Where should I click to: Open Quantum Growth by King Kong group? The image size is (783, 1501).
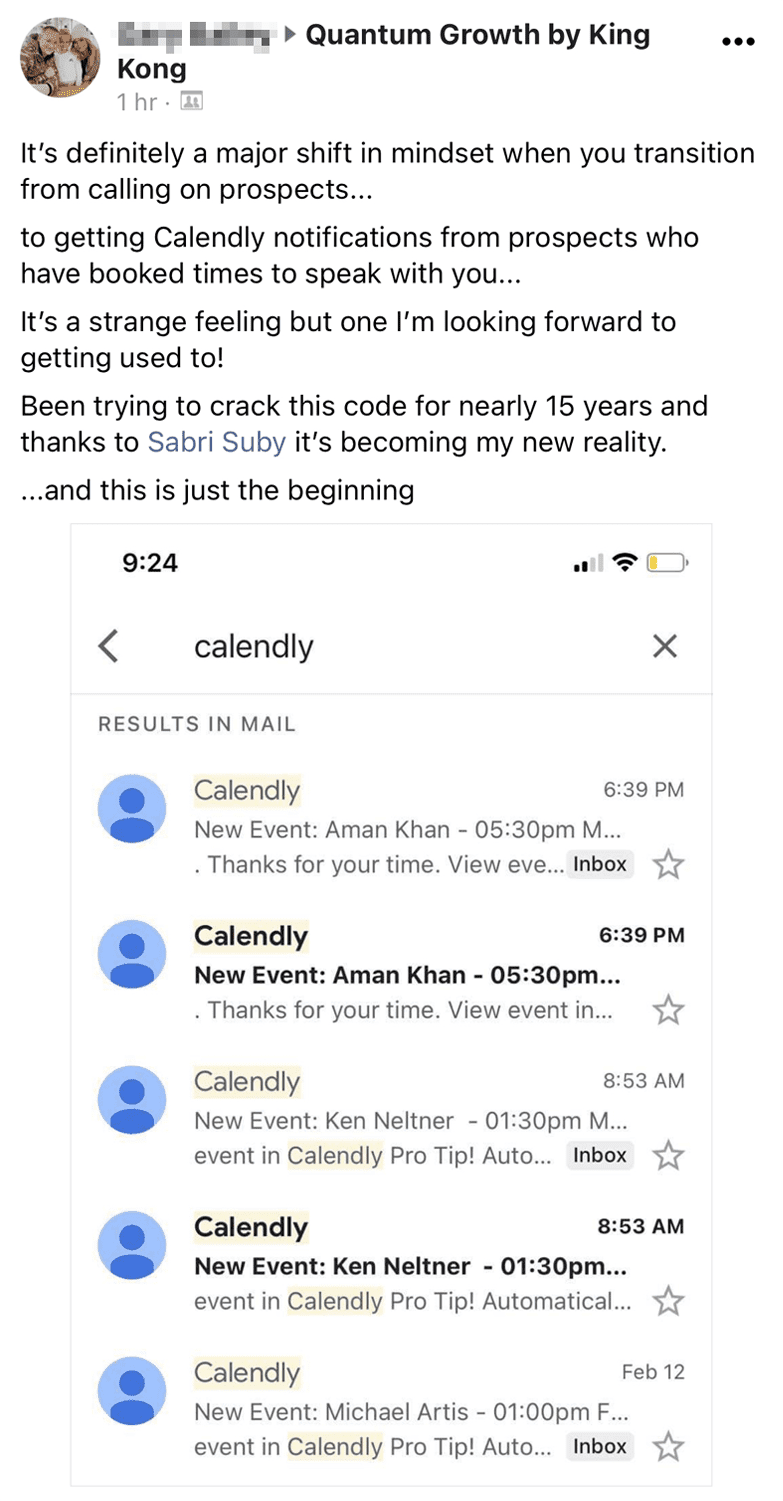click(384, 52)
